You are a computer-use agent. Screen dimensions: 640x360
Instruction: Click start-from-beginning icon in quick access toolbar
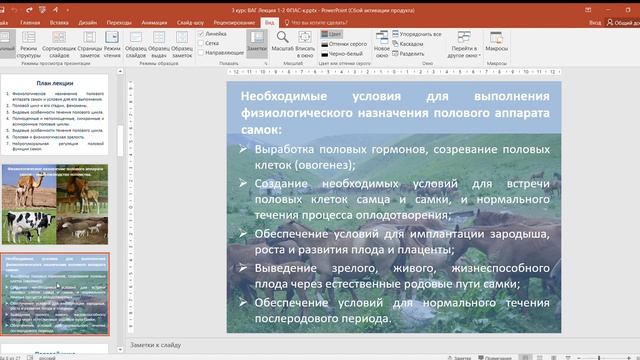[x=42, y=10]
